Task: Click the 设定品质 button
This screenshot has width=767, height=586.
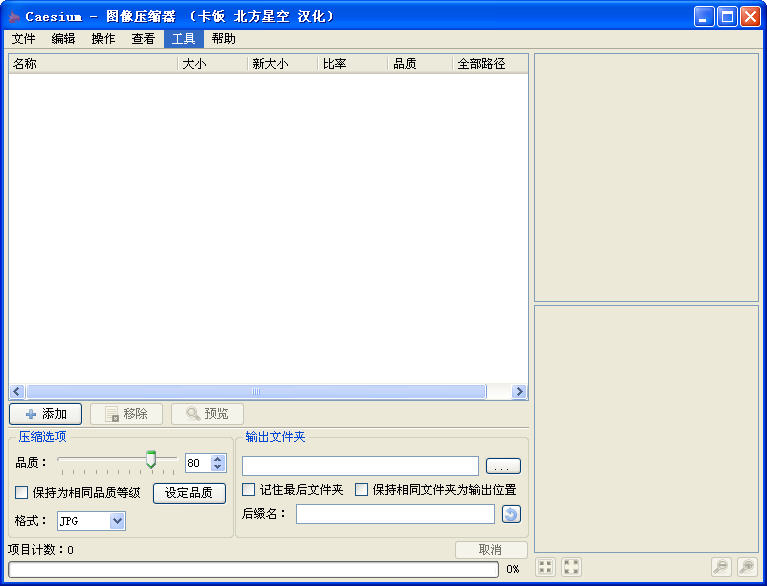Action: pyautogui.click(x=189, y=493)
